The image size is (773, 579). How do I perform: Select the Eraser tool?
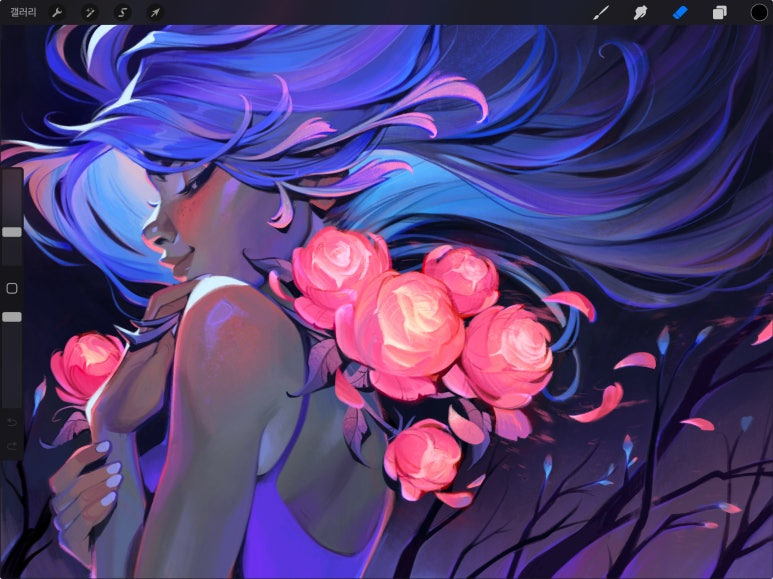[x=680, y=12]
